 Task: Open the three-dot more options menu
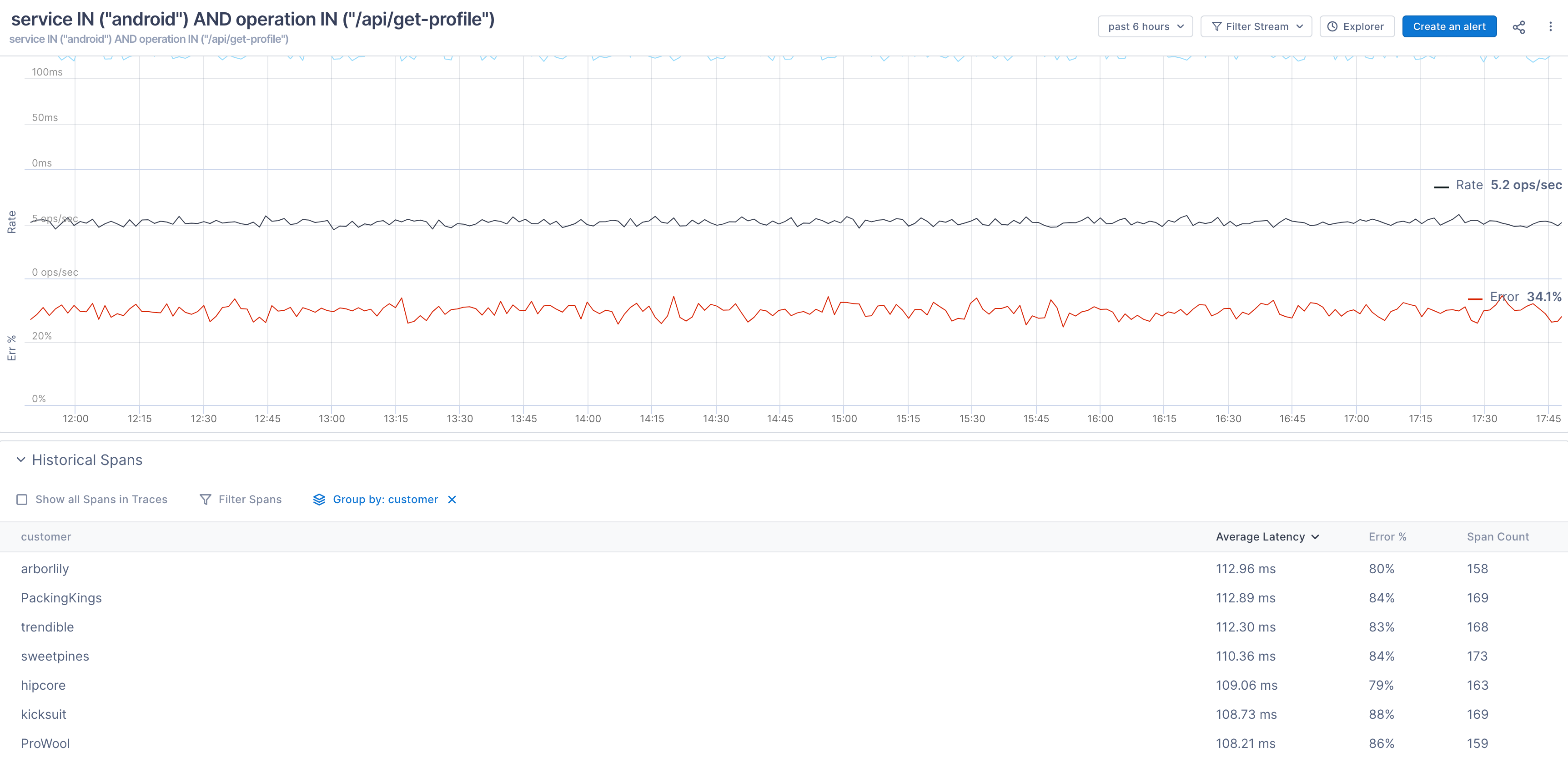1550,27
